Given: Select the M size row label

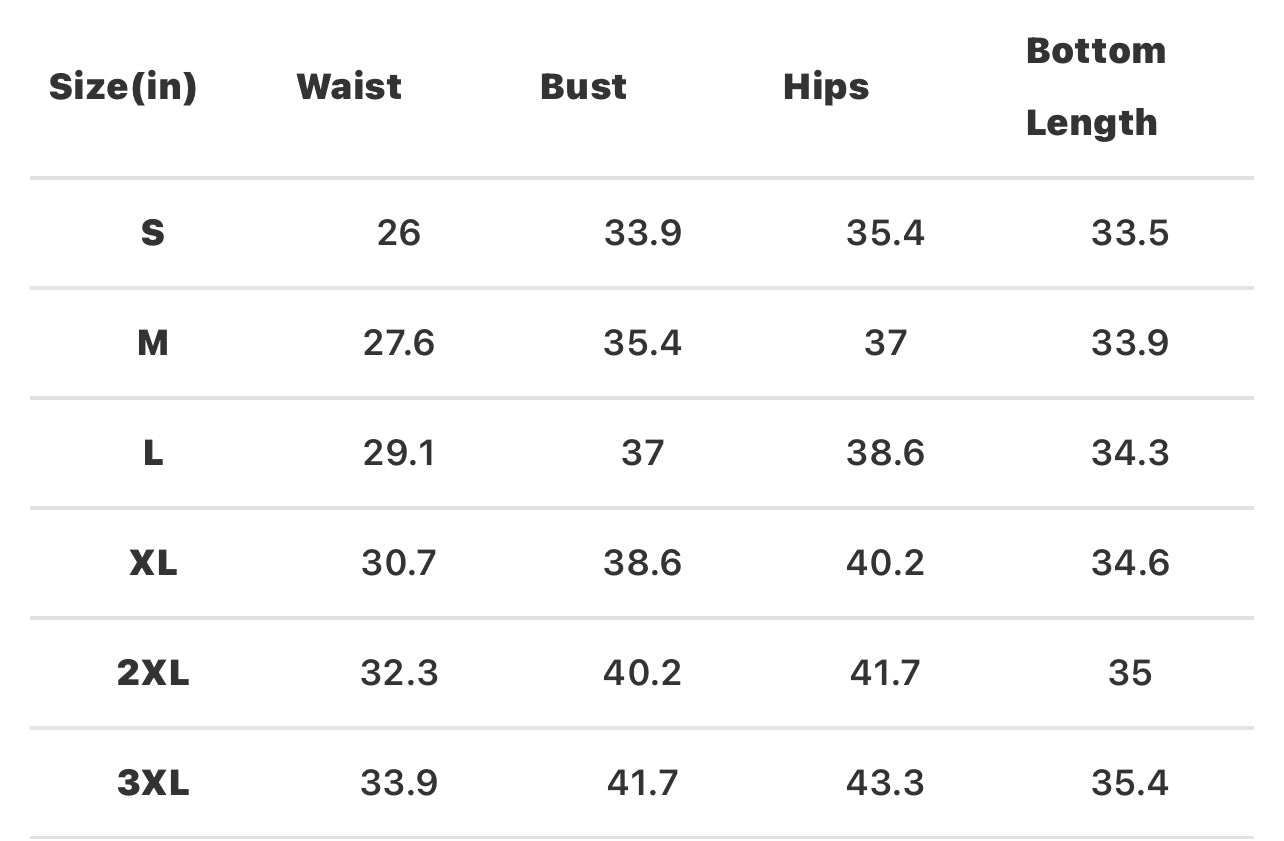Looking at the screenshot, I should pos(152,343).
